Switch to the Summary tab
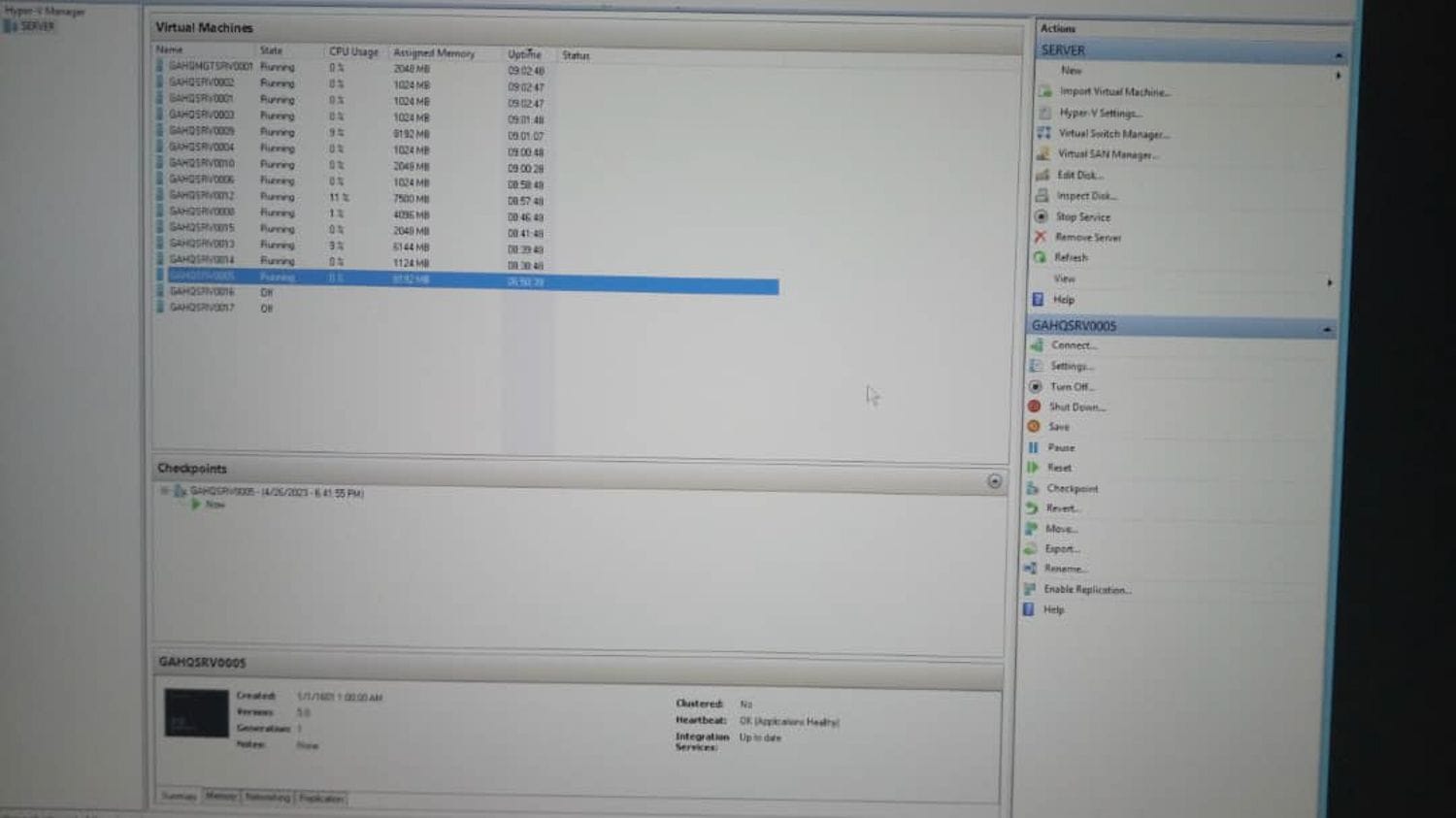Image resolution: width=1456 pixels, height=818 pixels. 179,797
